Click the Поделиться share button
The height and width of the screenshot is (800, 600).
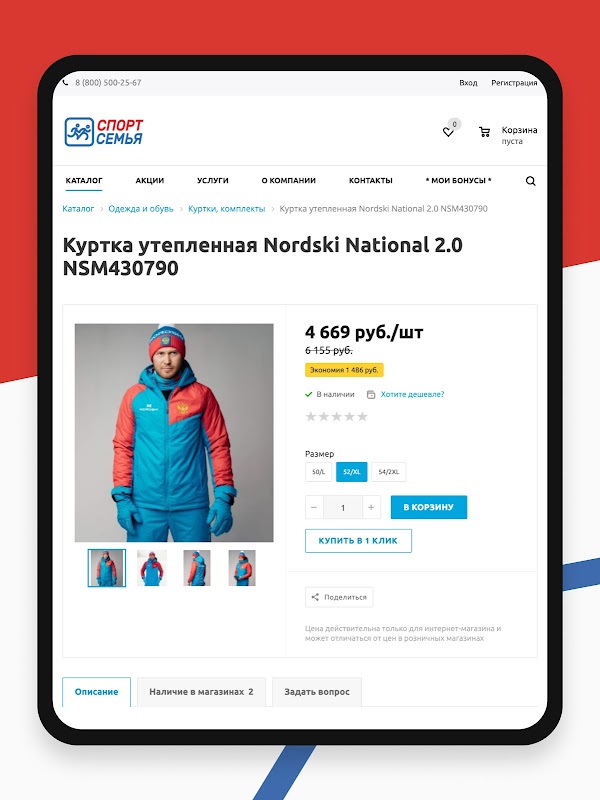click(339, 597)
